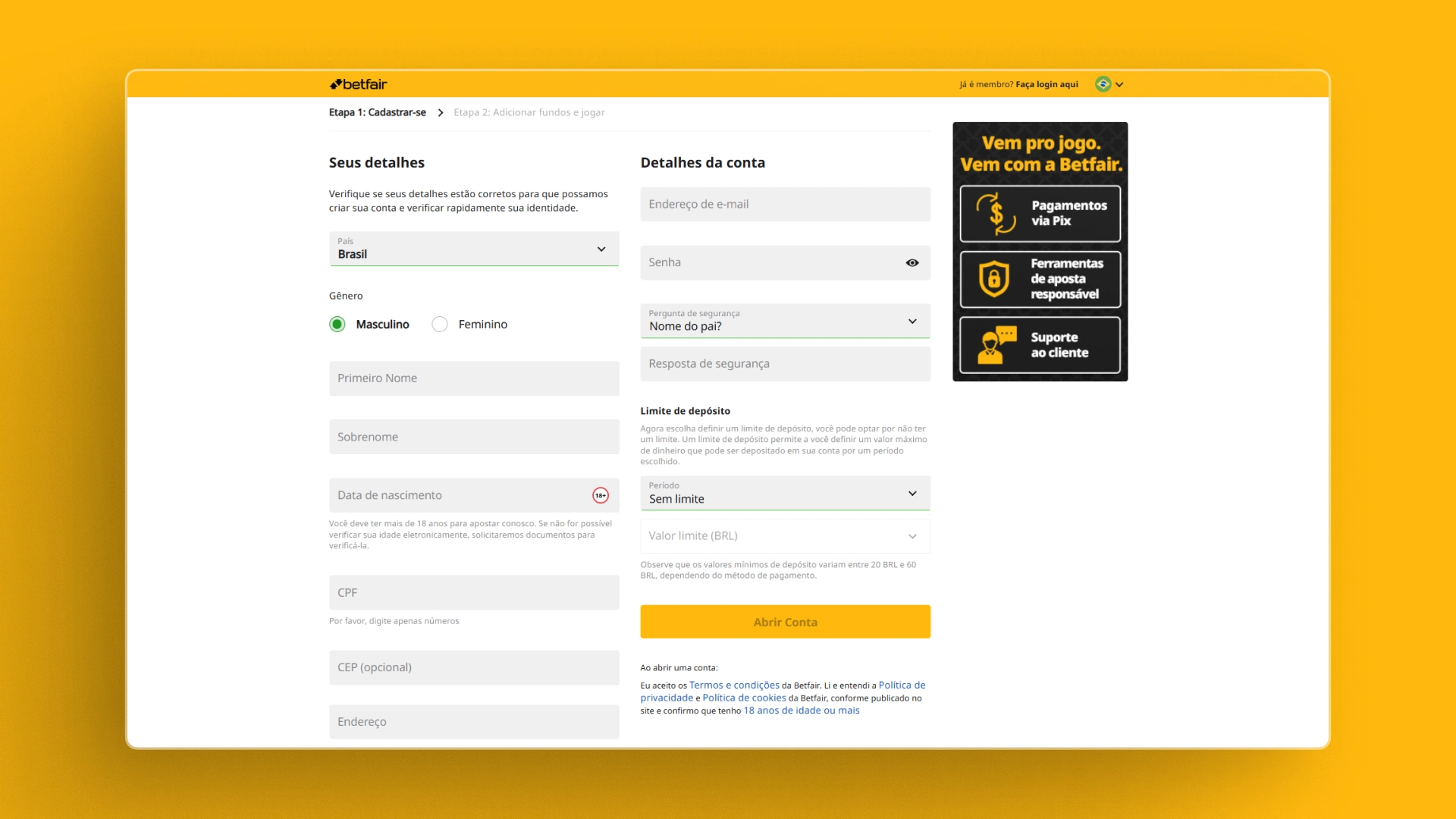1456x819 pixels.
Task: Select Etapa 1: Cadastrar-se step
Action: pos(378,112)
